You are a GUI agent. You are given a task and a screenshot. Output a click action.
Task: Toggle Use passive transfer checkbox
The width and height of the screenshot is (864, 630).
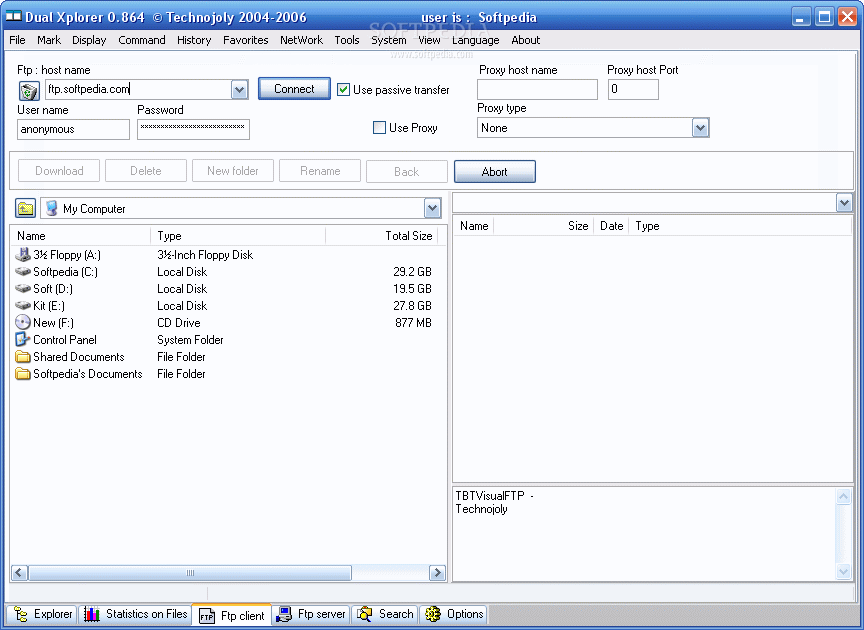[343, 89]
